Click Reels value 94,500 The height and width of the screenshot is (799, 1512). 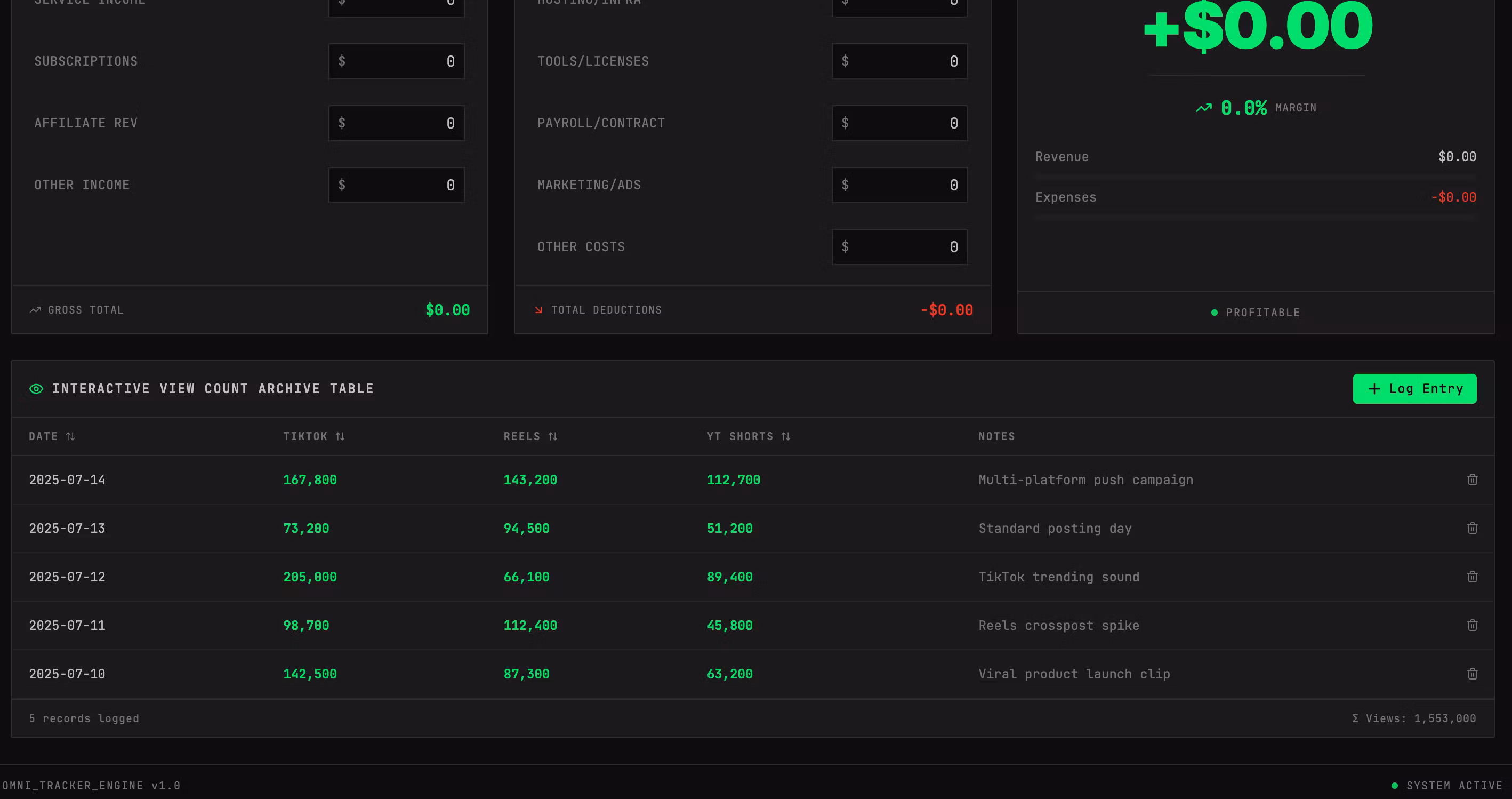[x=527, y=529]
